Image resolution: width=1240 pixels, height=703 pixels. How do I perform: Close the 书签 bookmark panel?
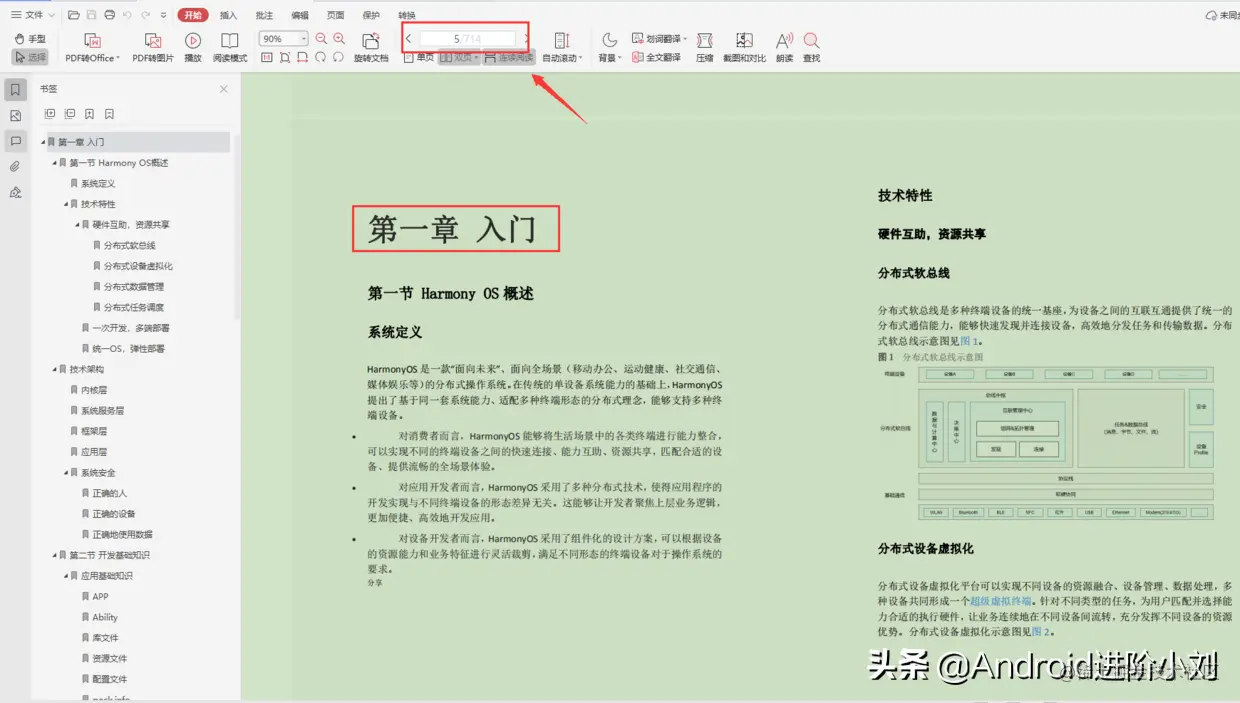click(224, 89)
